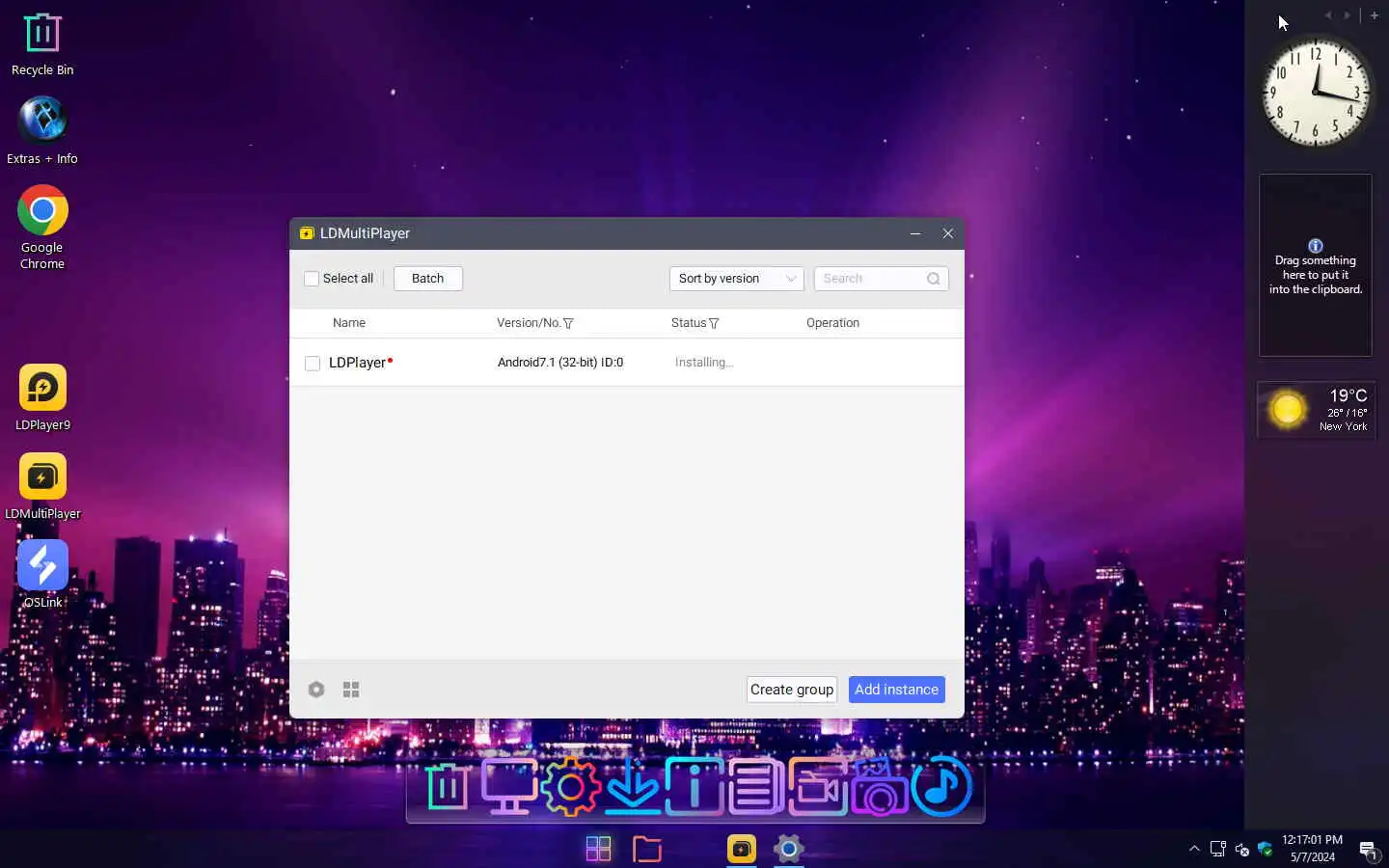Click the Create group button
The width and height of the screenshot is (1389, 868).
pyautogui.click(x=792, y=690)
